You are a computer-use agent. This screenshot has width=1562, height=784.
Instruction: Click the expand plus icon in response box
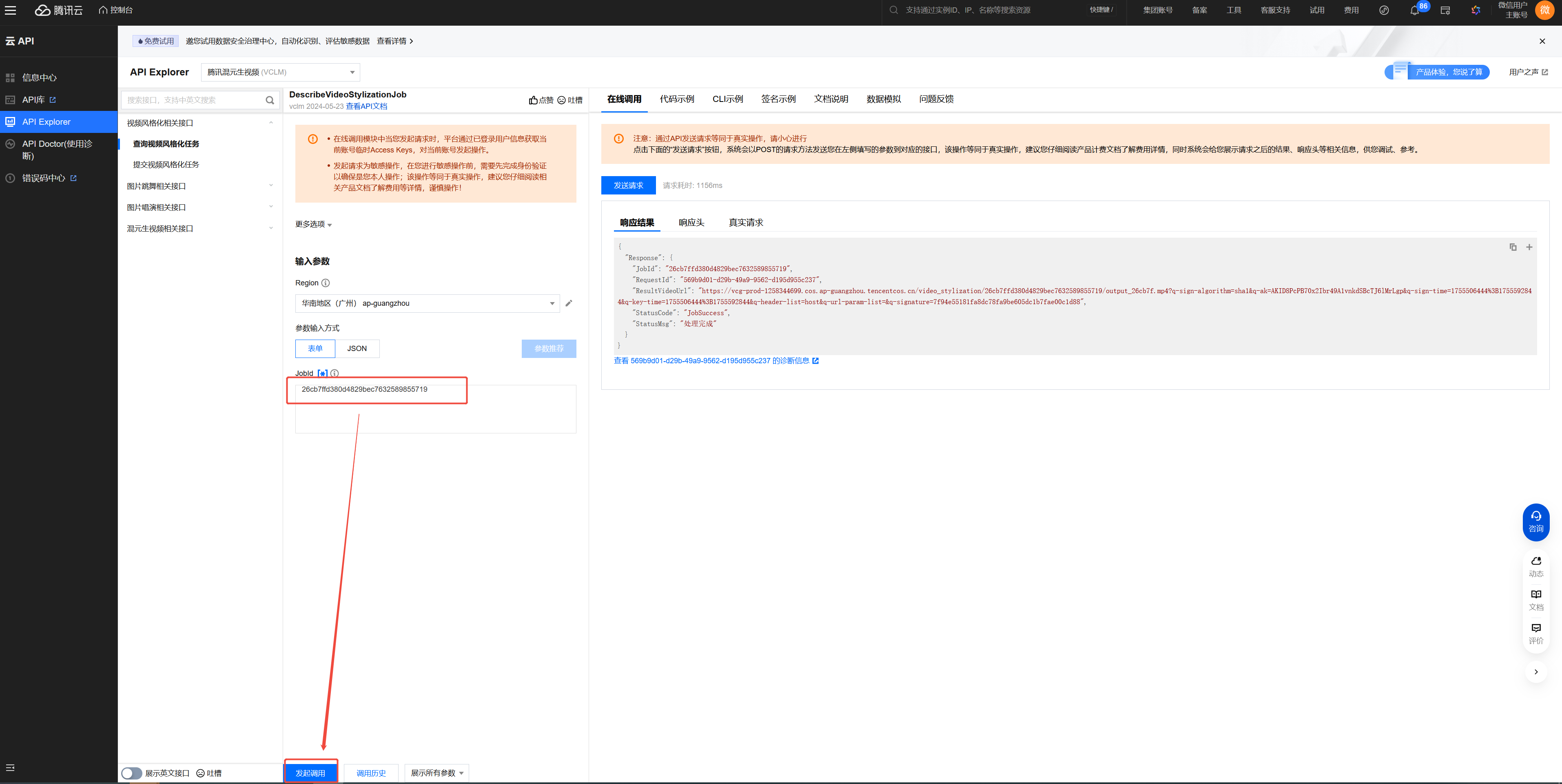[1529, 247]
